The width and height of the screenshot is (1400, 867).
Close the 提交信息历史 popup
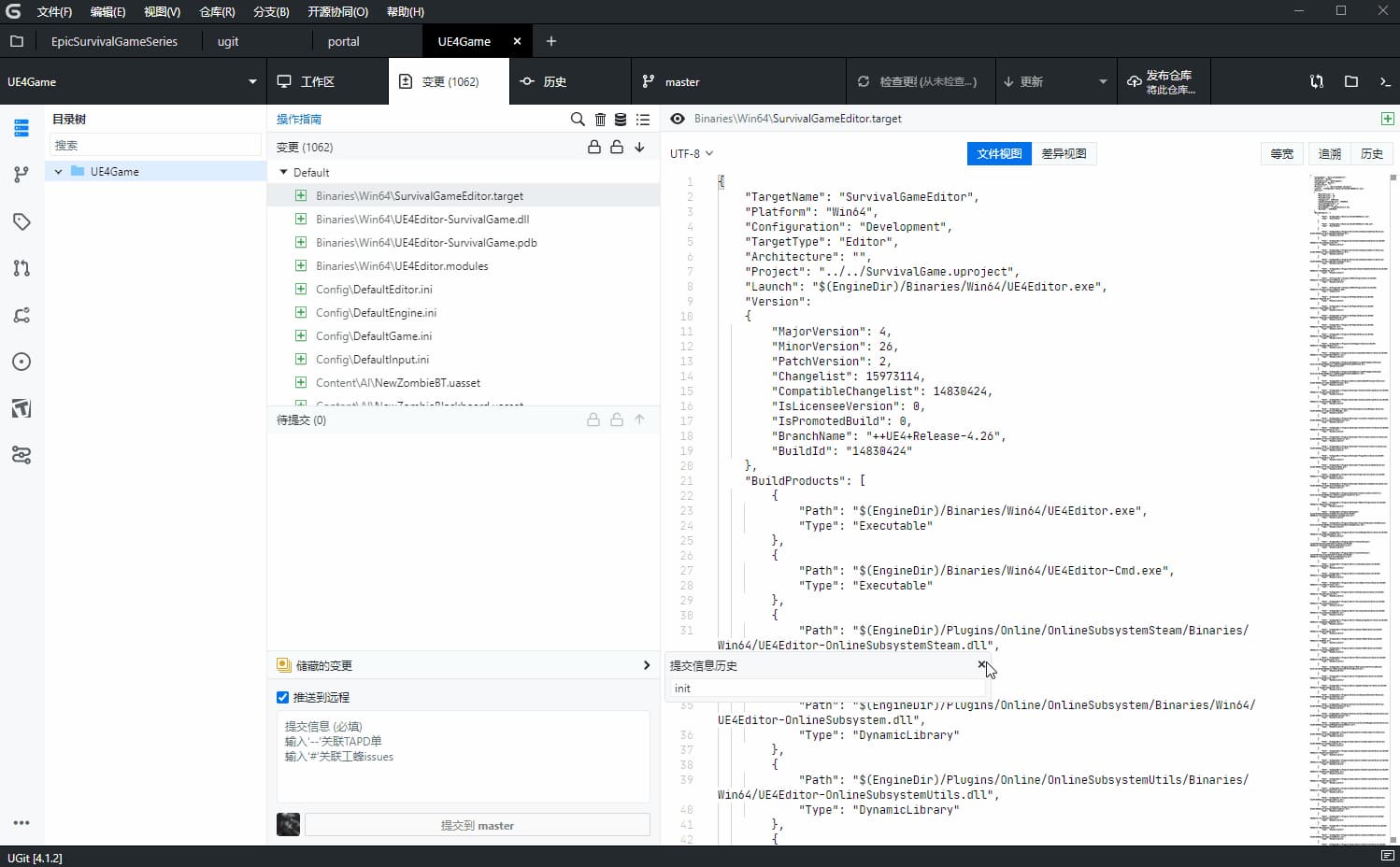coord(981,665)
